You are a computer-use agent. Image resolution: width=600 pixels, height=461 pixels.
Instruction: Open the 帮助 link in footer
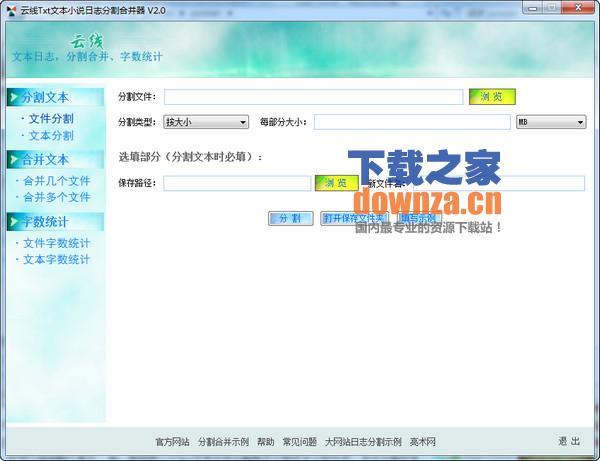(266, 442)
